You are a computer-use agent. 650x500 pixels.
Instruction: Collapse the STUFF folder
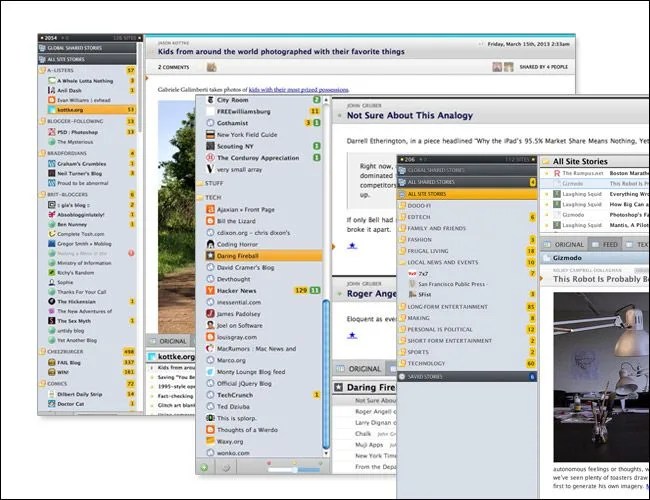pyautogui.click(x=200, y=183)
